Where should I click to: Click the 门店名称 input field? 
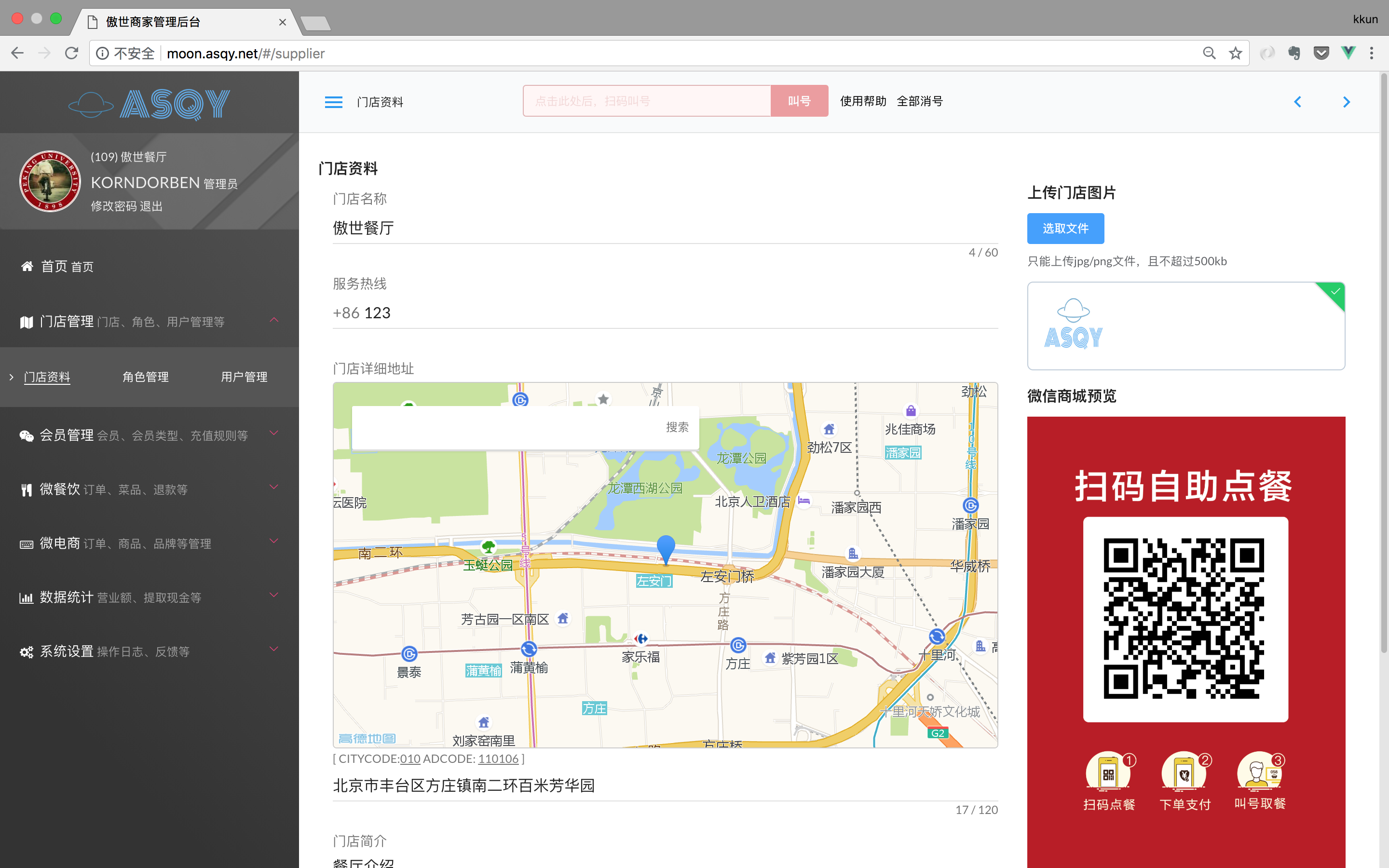665,228
